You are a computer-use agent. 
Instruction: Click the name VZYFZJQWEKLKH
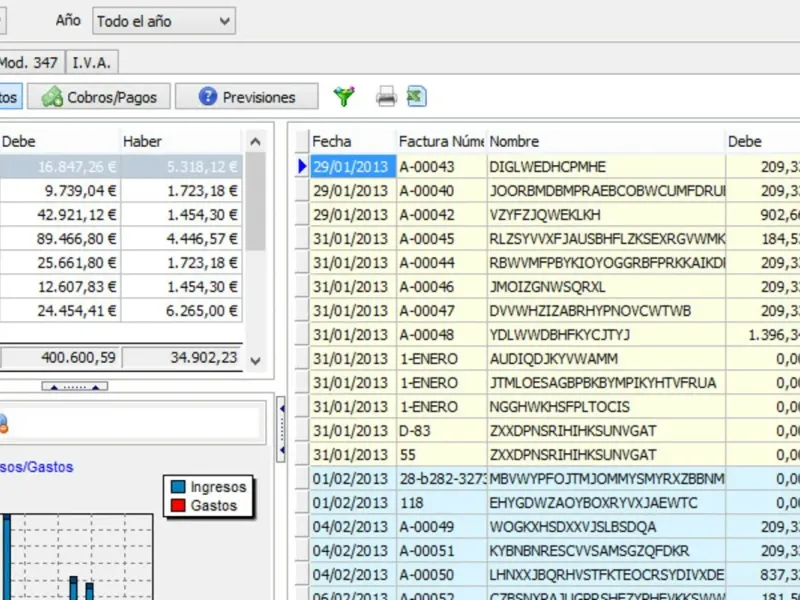544,215
